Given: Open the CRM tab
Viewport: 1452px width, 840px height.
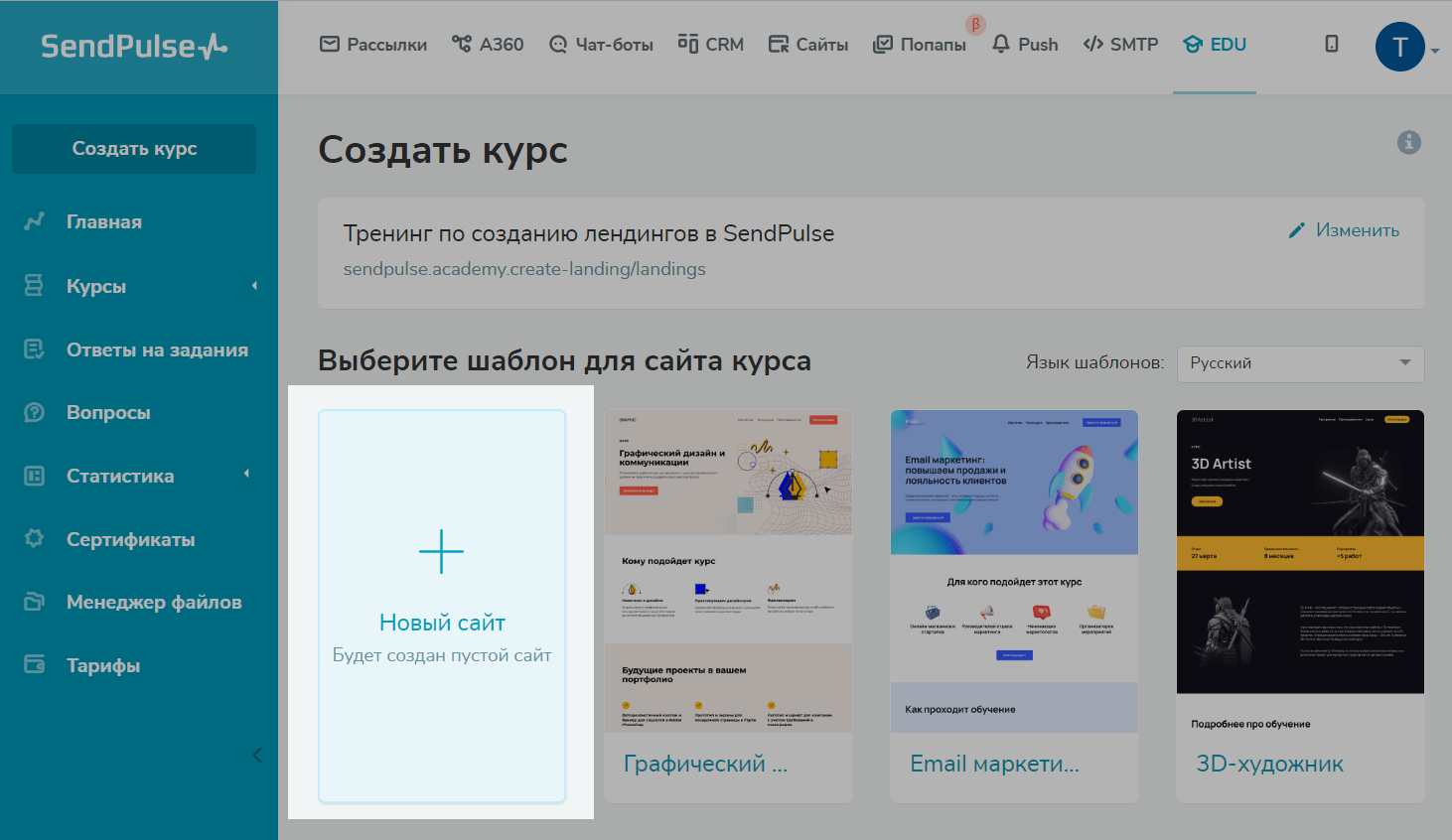Looking at the screenshot, I should [711, 44].
